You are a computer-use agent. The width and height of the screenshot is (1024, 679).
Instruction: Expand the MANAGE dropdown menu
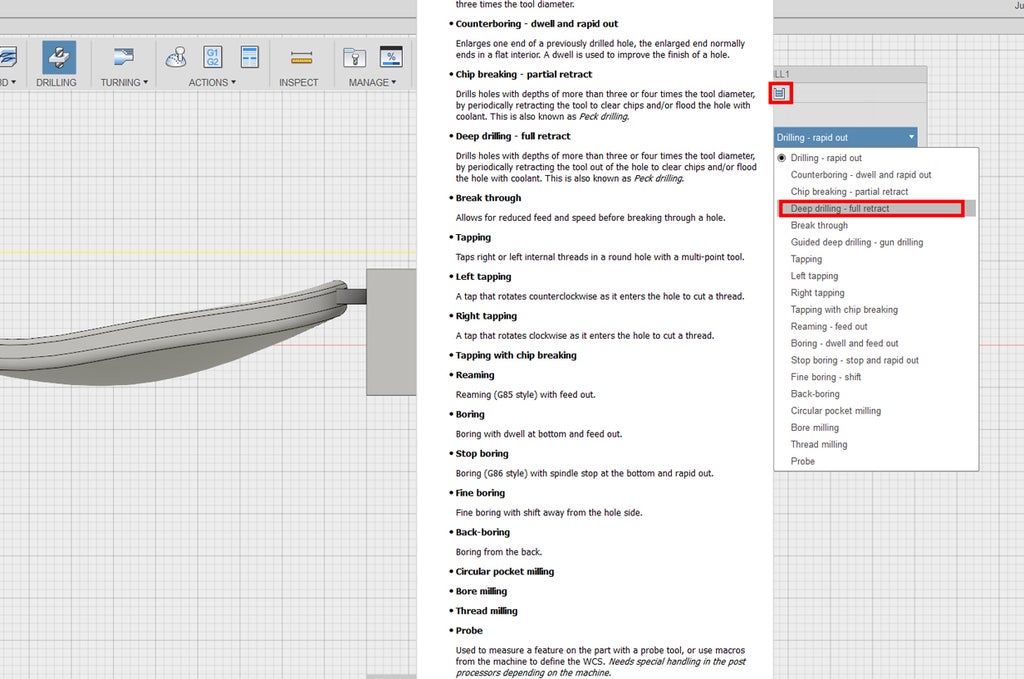372,82
